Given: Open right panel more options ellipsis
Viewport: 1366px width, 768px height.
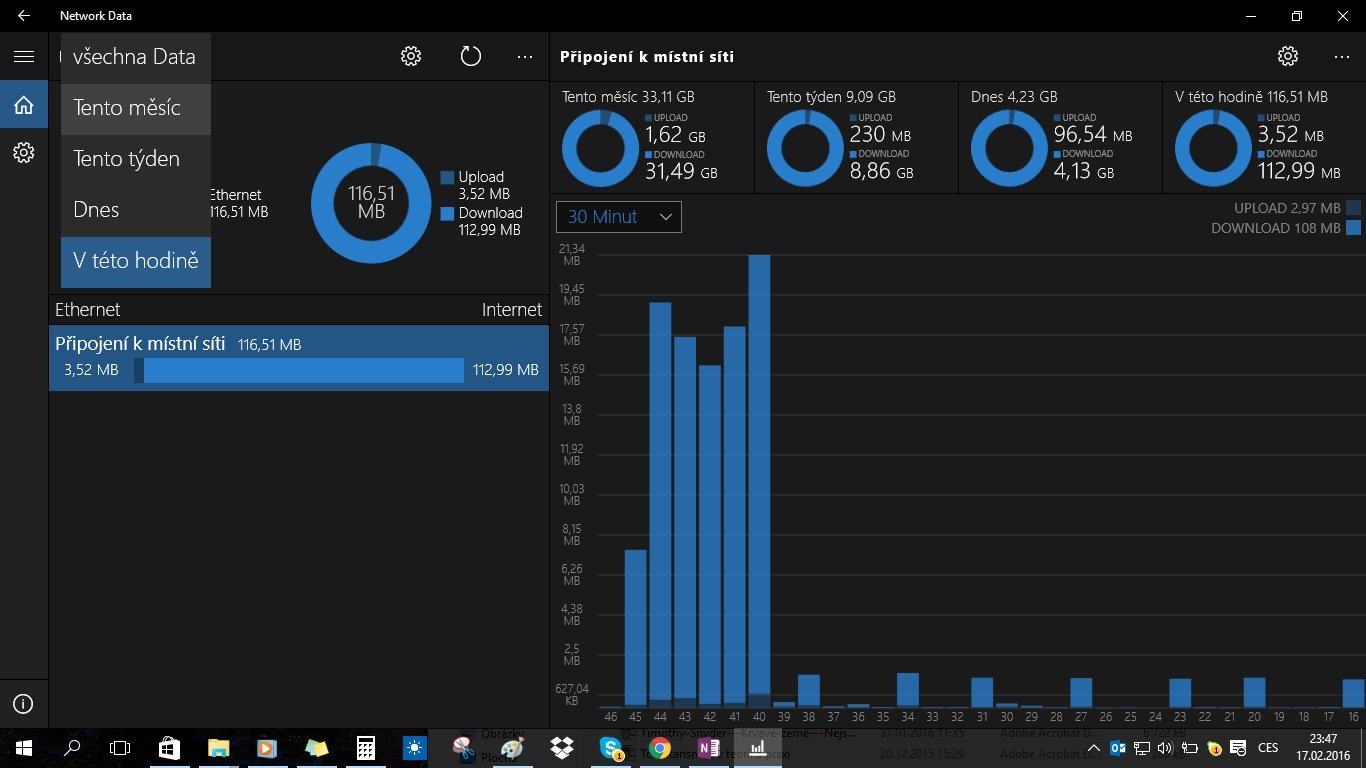Looking at the screenshot, I should (1342, 57).
